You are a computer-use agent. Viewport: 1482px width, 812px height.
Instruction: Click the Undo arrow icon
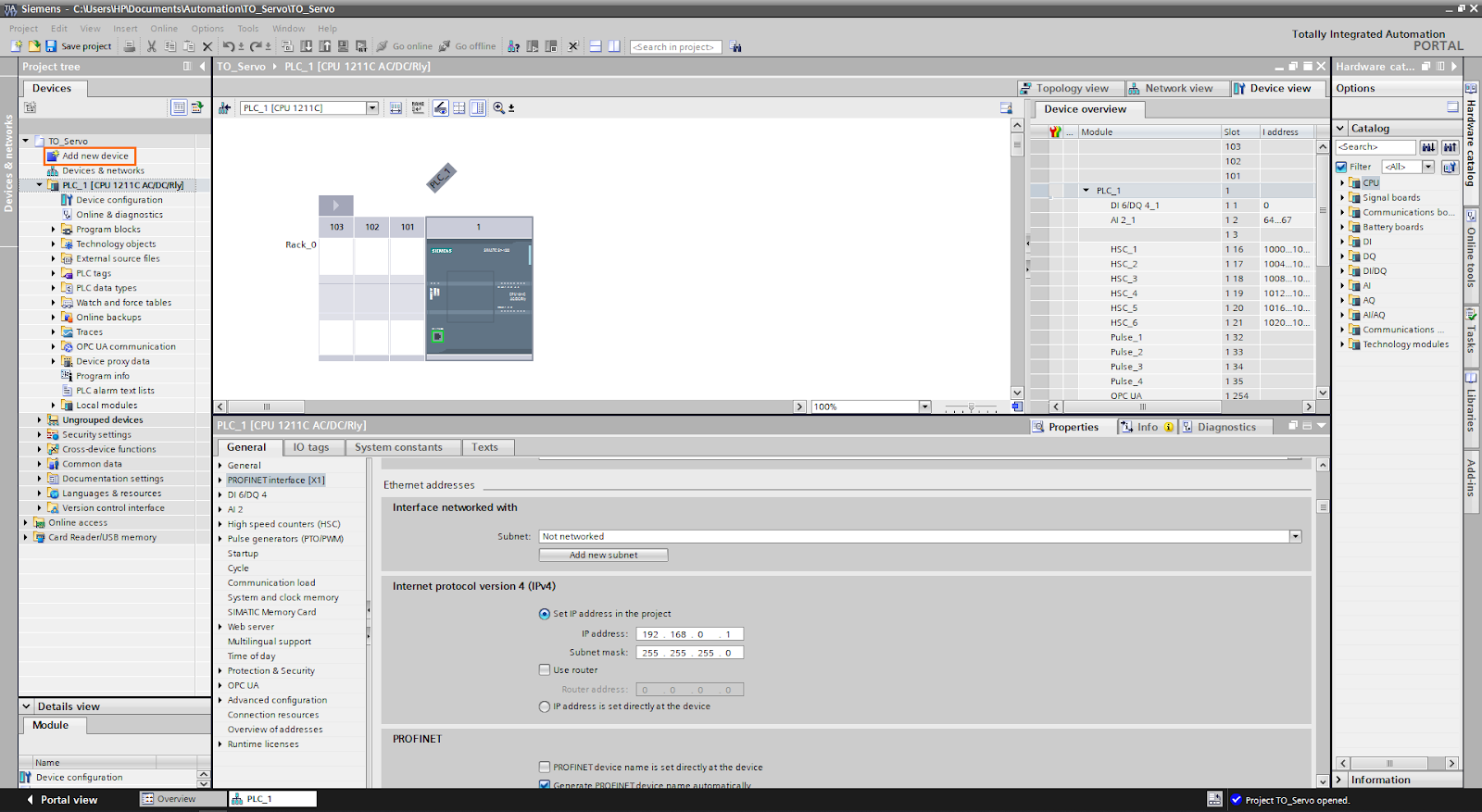pyautogui.click(x=229, y=45)
